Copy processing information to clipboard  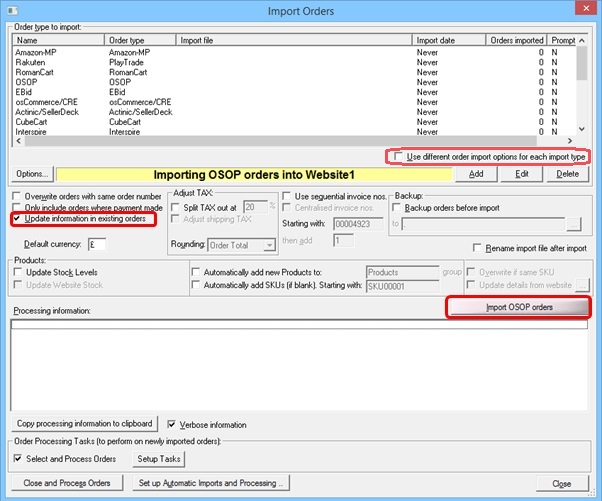pos(84,423)
